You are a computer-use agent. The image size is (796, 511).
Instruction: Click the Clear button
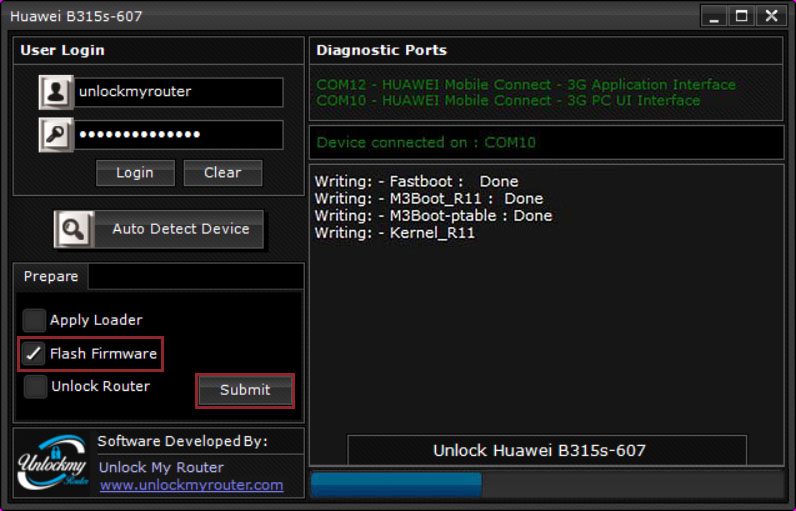(223, 173)
